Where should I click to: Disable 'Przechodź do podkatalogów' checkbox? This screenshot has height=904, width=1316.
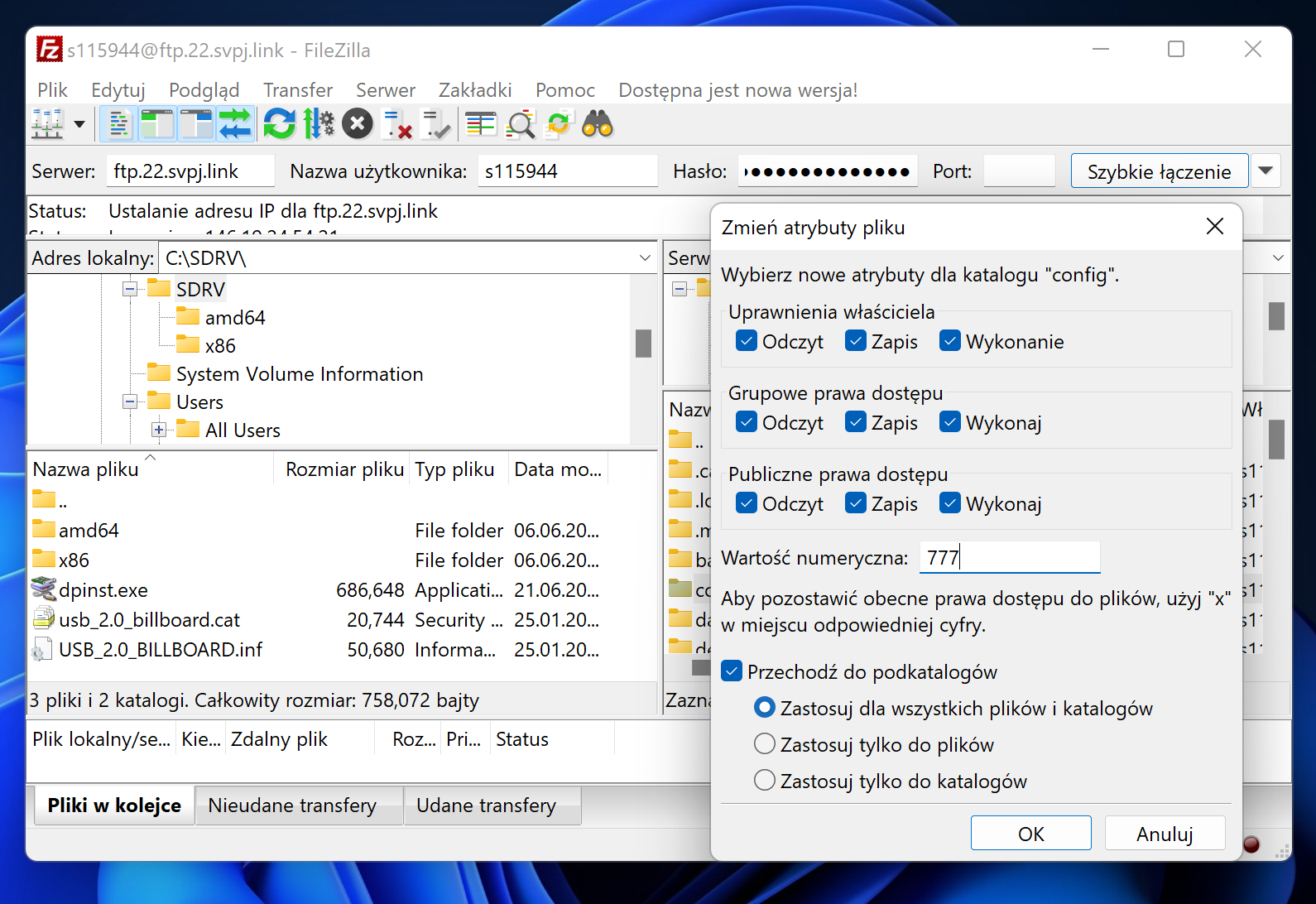click(732, 671)
